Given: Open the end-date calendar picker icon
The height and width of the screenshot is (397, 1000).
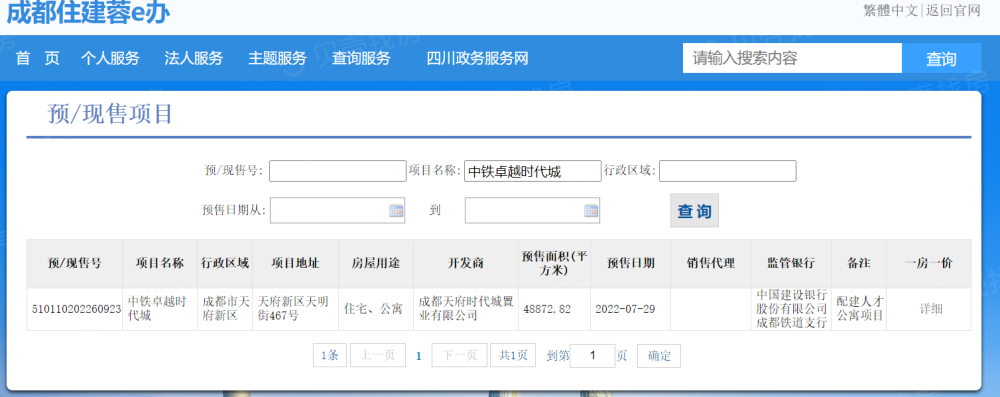Looking at the screenshot, I should click(591, 211).
